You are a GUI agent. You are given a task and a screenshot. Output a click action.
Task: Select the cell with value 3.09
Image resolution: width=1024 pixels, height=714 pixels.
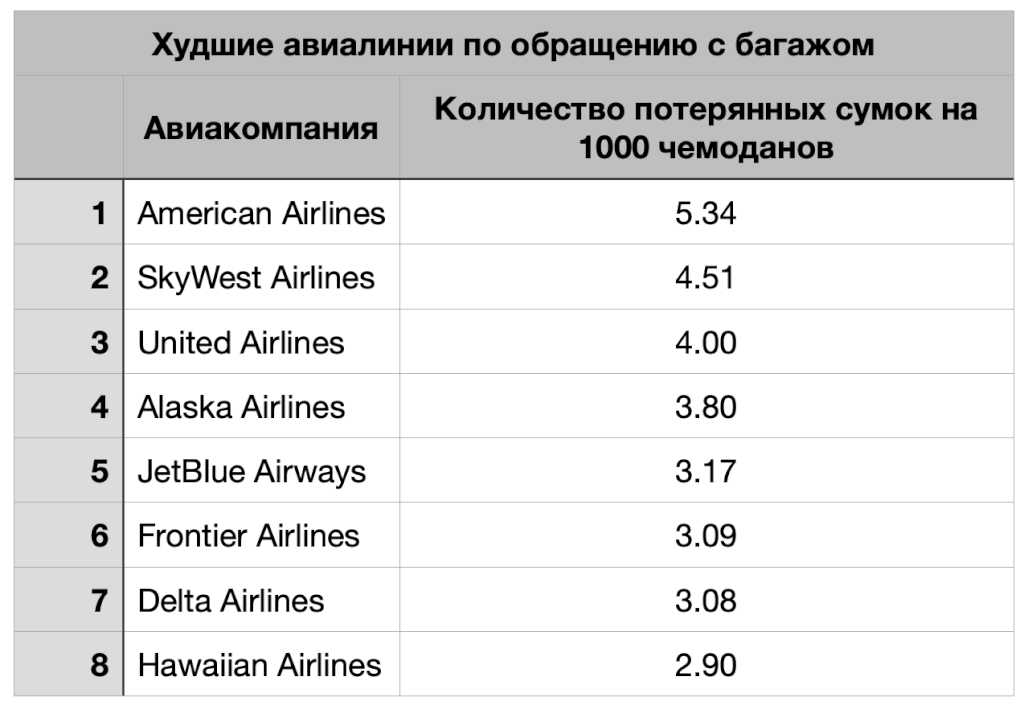(x=705, y=535)
